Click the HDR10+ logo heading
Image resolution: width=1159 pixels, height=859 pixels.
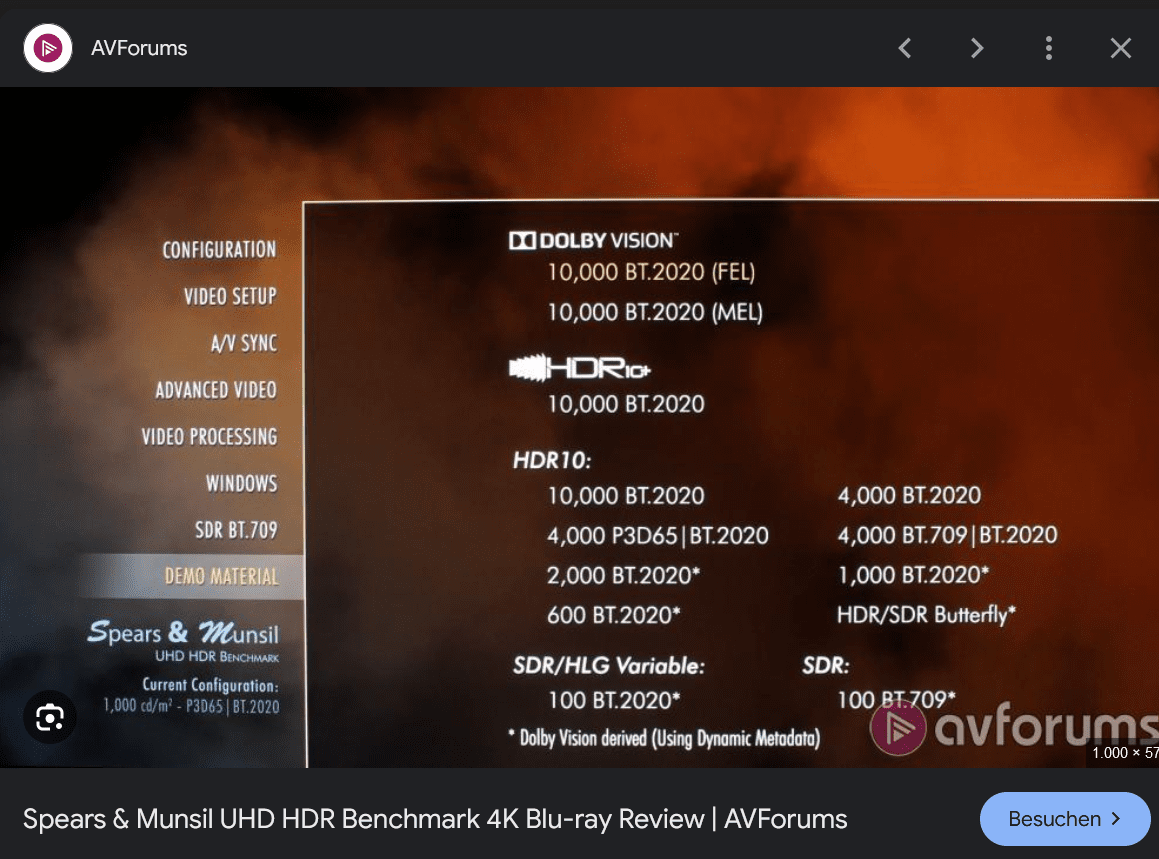pyautogui.click(x=580, y=367)
